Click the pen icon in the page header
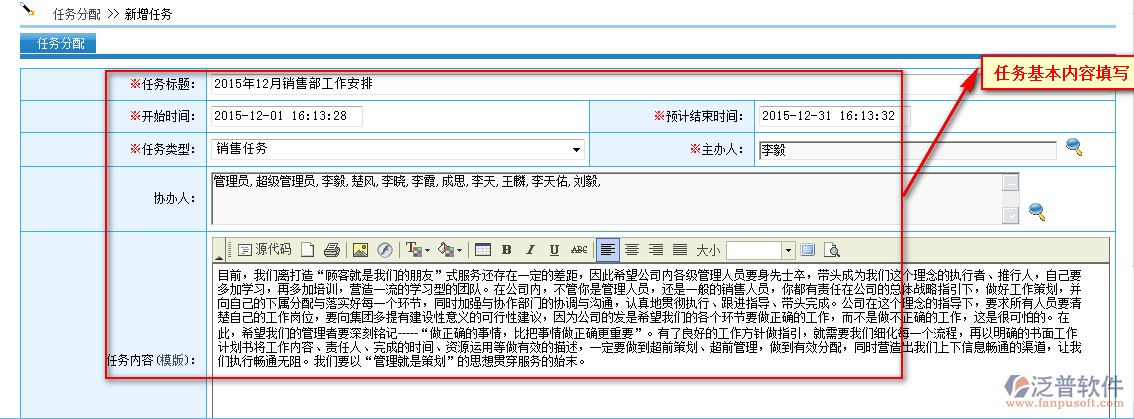The image size is (1134, 419). [29, 11]
